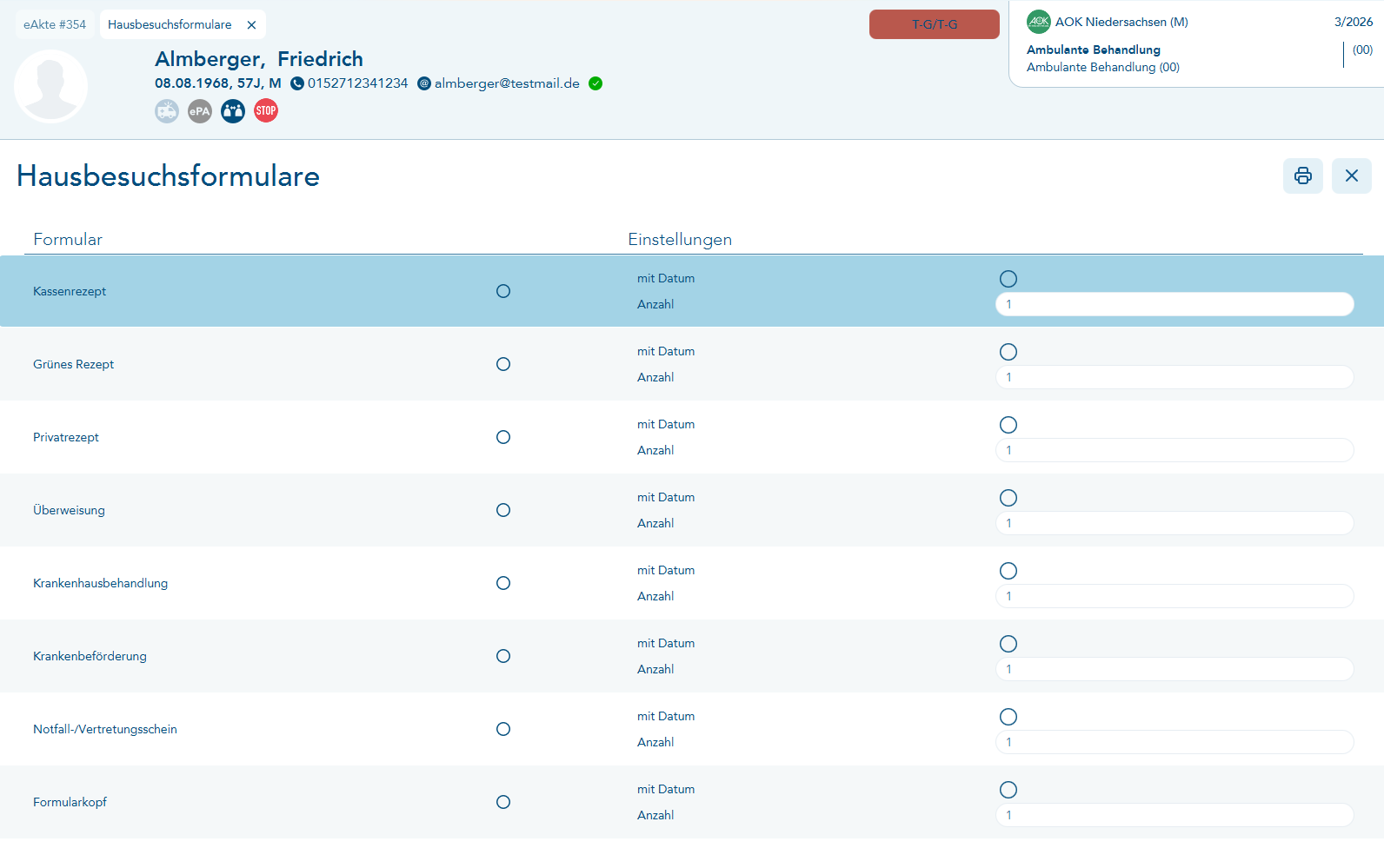This screenshot has height=868, width=1384.
Task: Enable mit Datum for Krankenbeförderung
Action: [x=1008, y=644]
